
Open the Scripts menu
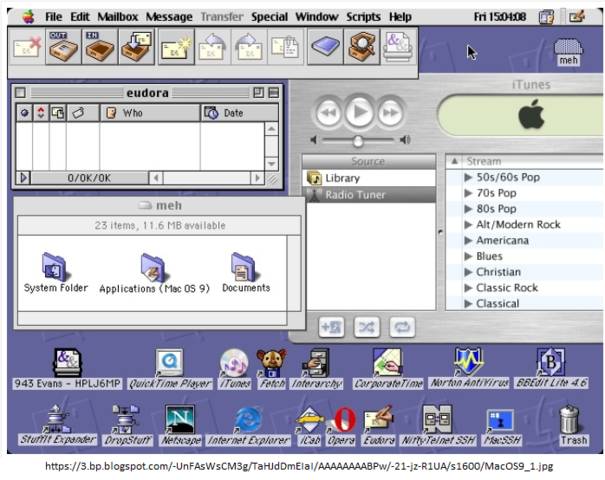pyautogui.click(x=363, y=17)
